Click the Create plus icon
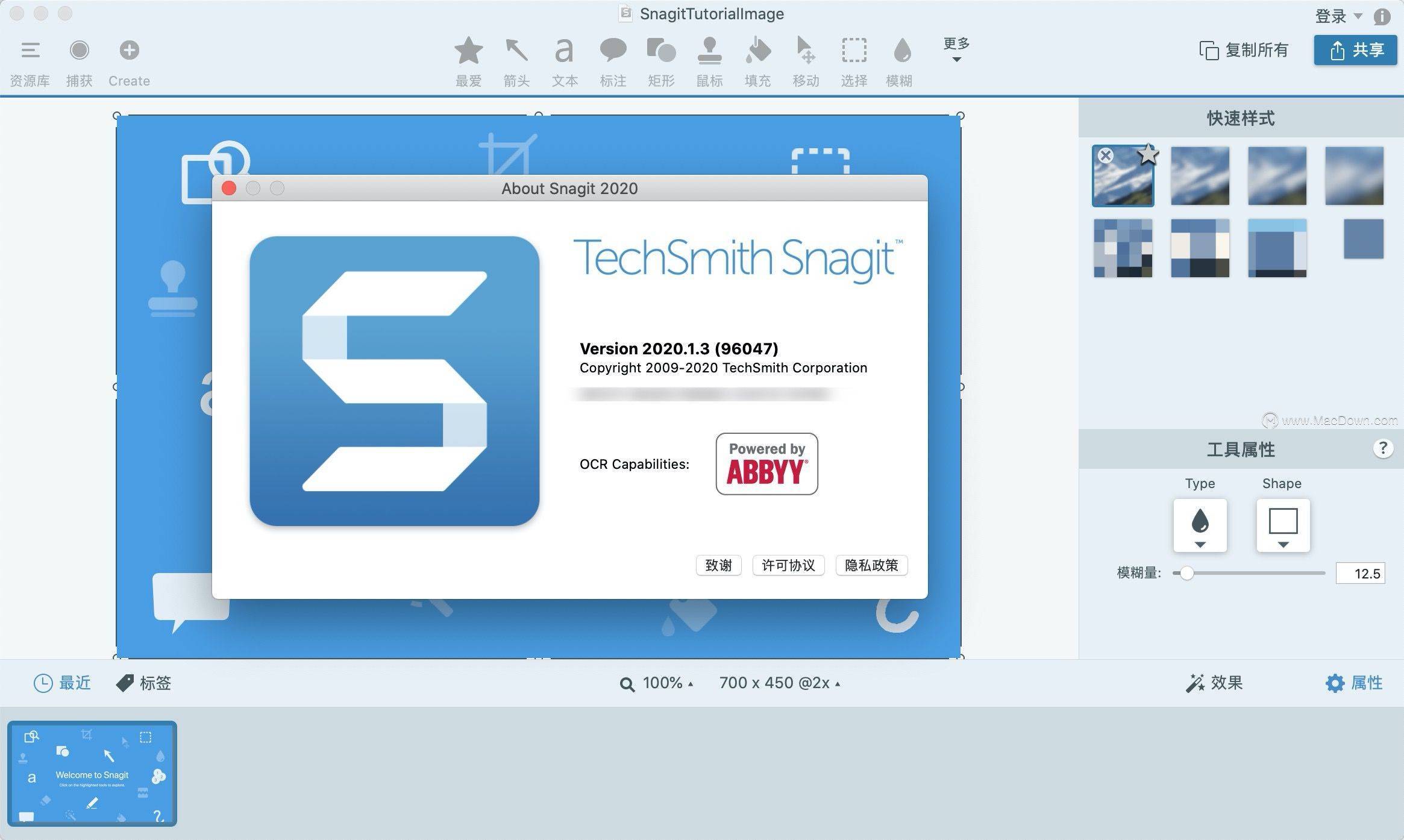Viewport: 1404px width, 840px height. (x=129, y=50)
